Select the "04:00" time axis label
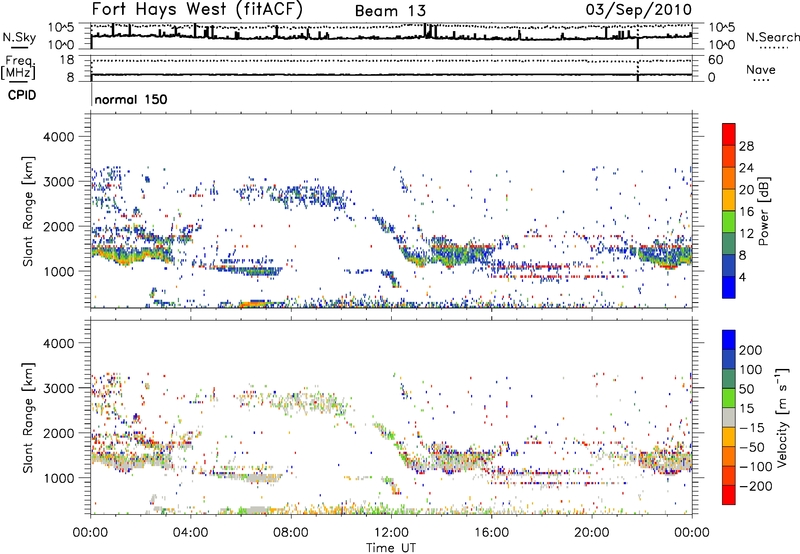This screenshot has width=800, height=554. pyautogui.click(x=191, y=533)
